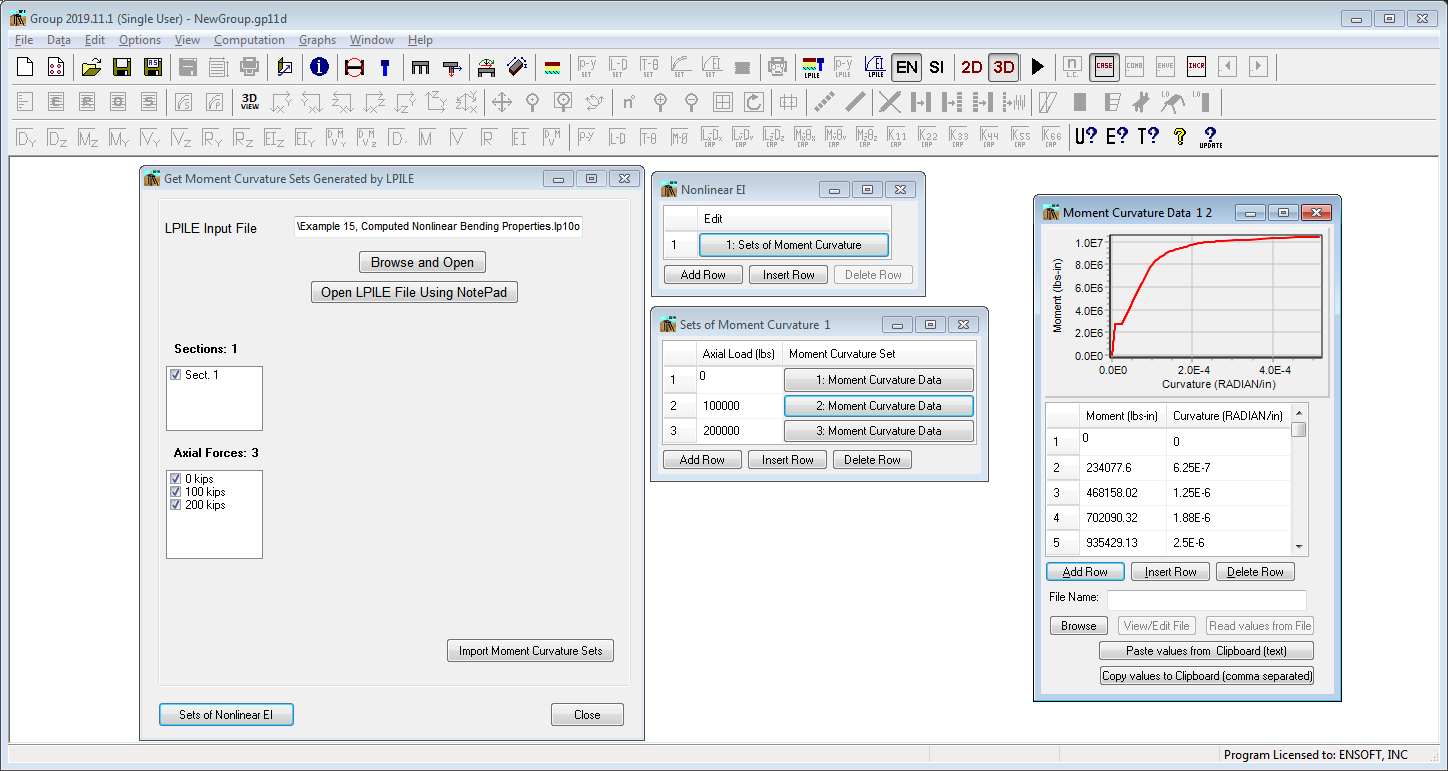Switch units to SI
Screen dimensions: 1448x771
click(x=937, y=67)
